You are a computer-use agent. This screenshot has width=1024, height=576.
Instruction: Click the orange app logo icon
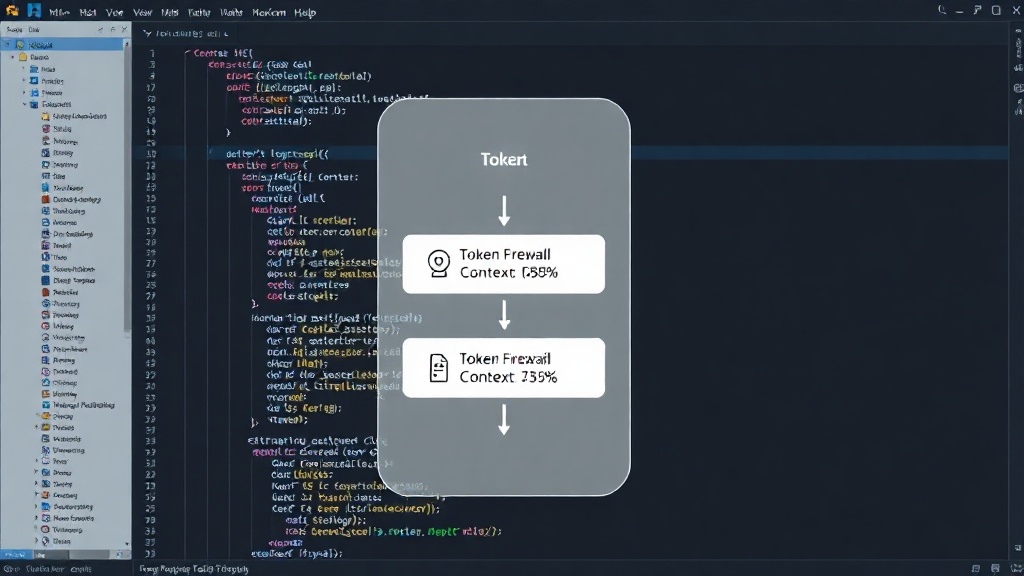[12, 10]
